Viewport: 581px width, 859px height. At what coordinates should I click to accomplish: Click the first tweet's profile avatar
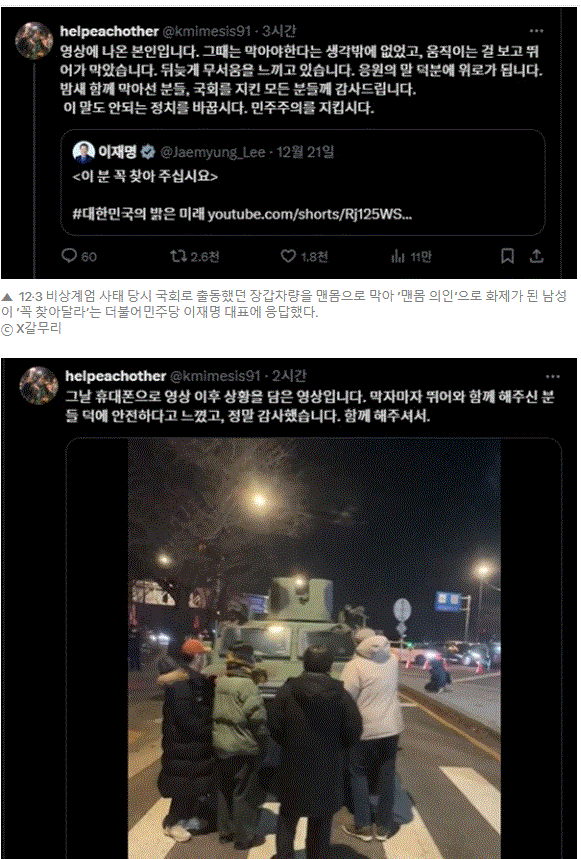33,41
